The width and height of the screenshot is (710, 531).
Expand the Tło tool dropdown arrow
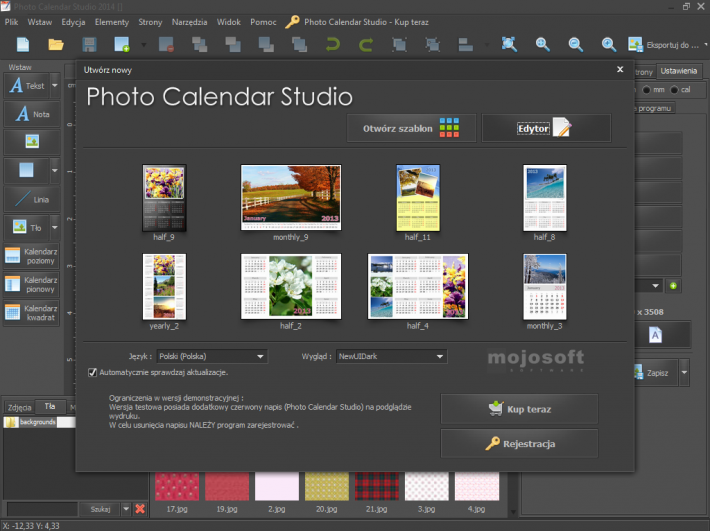click(x=55, y=227)
